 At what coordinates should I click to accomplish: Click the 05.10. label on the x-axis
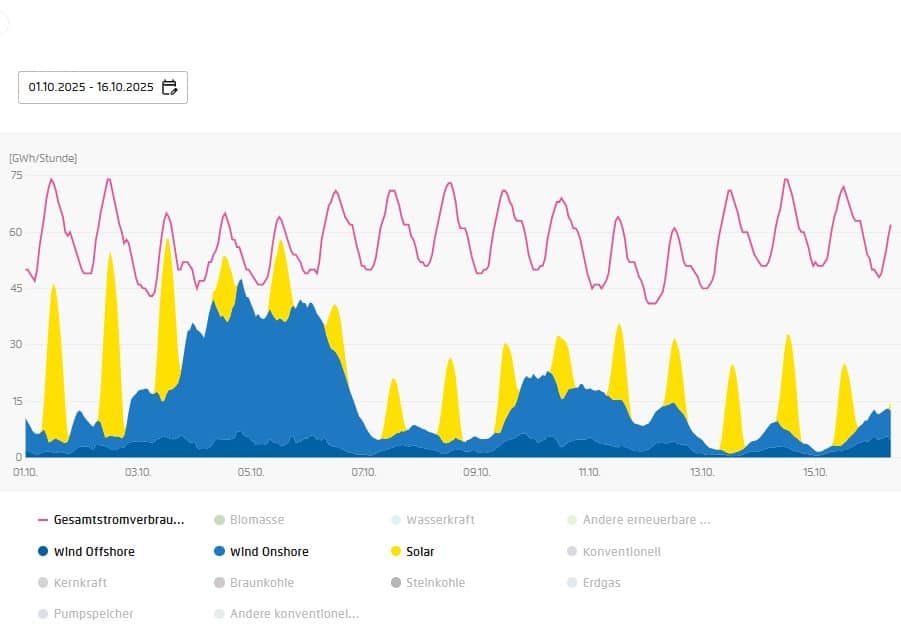point(250,472)
